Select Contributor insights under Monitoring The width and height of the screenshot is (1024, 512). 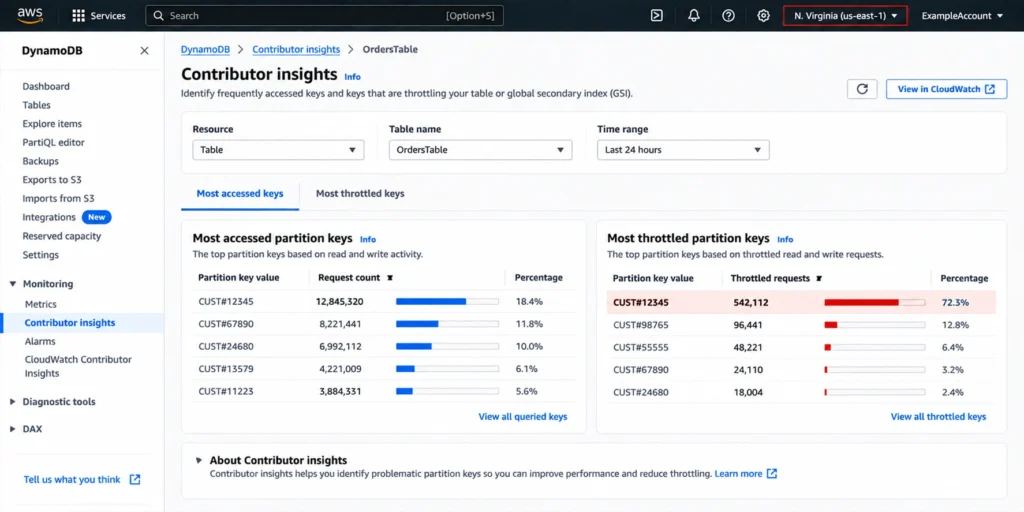coord(70,323)
